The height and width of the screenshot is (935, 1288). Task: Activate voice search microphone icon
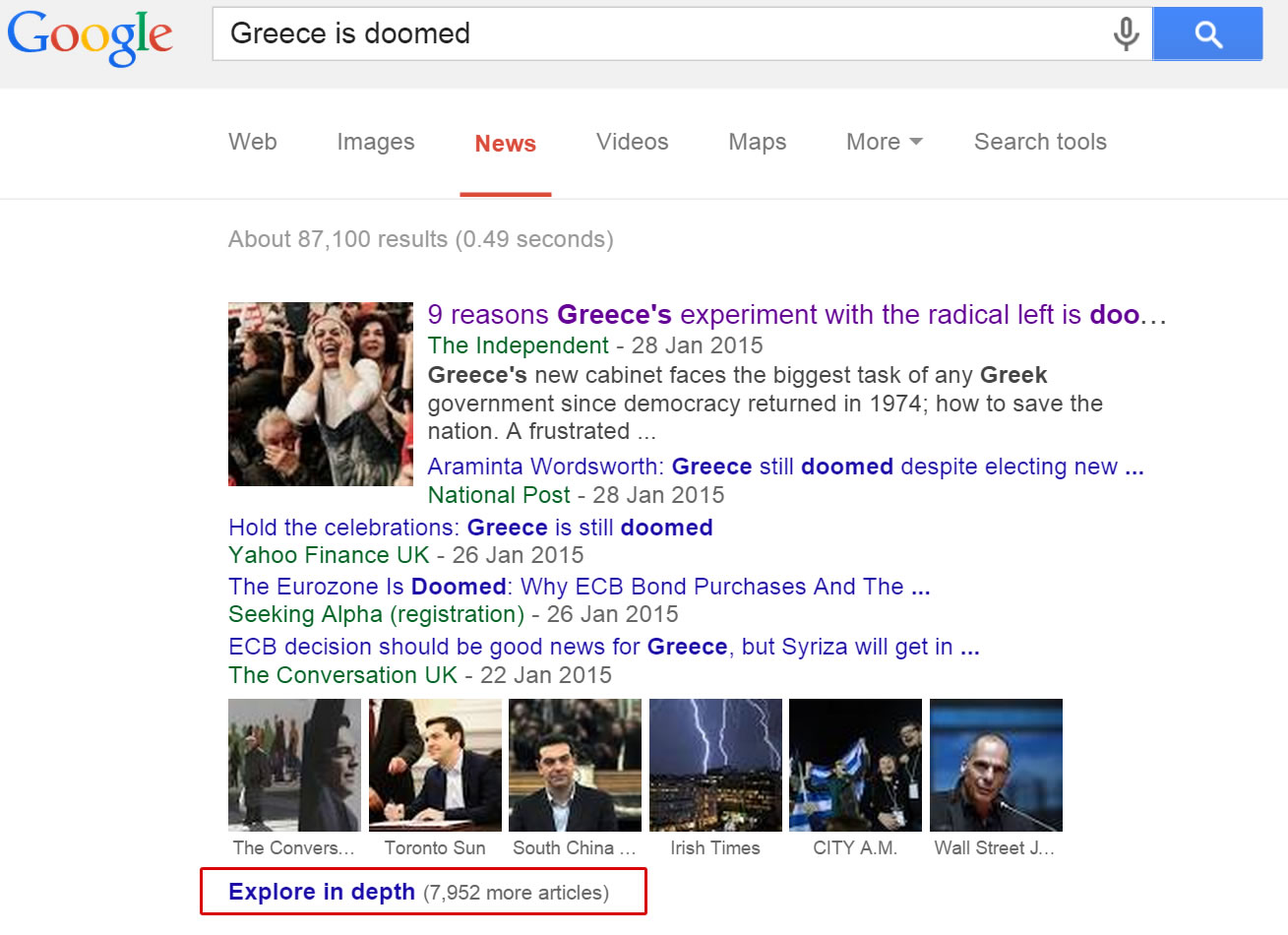[x=1126, y=33]
